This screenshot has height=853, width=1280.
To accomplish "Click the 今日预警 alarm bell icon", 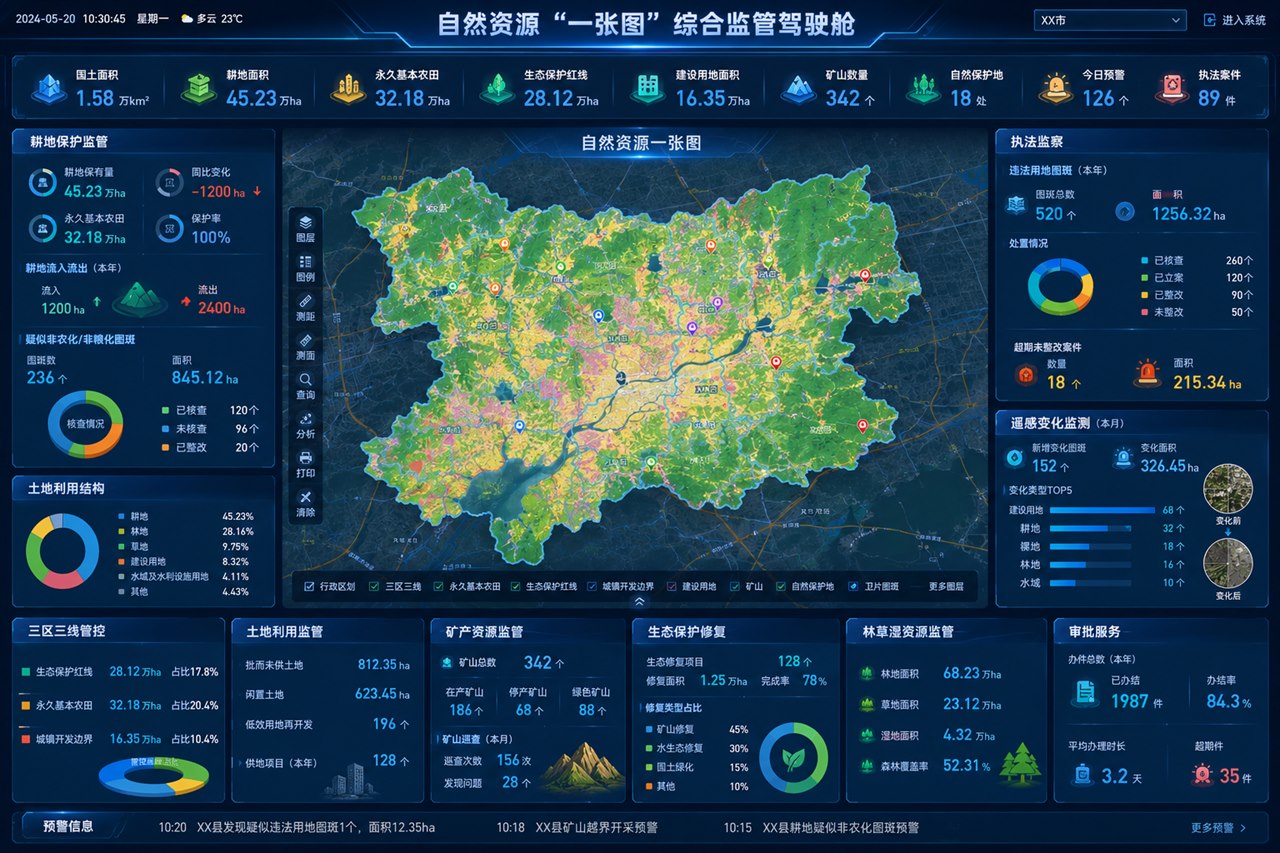I will click(1055, 88).
